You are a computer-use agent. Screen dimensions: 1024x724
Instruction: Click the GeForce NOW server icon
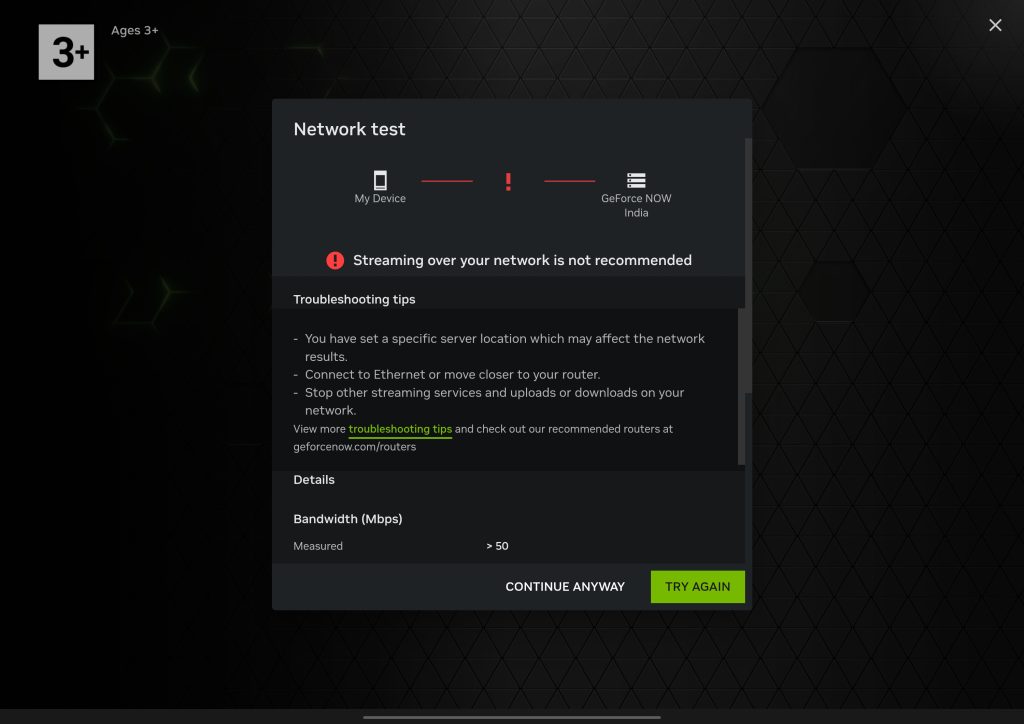(x=636, y=180)
